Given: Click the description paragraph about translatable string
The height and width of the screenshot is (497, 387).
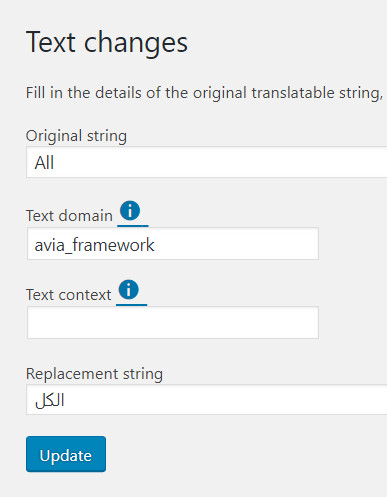Looking at the screenshot, I should click(204, 93).
